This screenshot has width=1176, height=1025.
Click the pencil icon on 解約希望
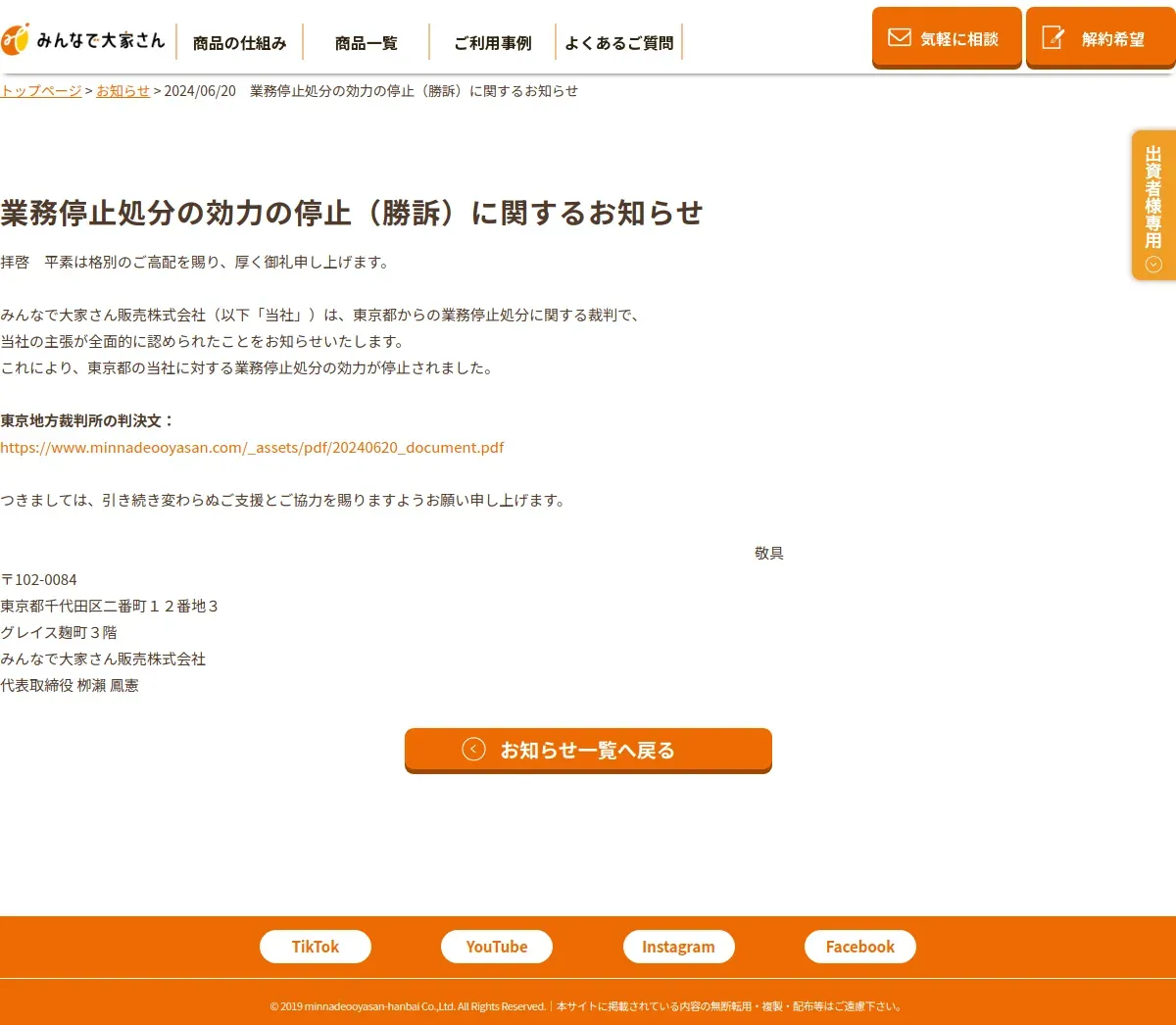point(1053,37)
